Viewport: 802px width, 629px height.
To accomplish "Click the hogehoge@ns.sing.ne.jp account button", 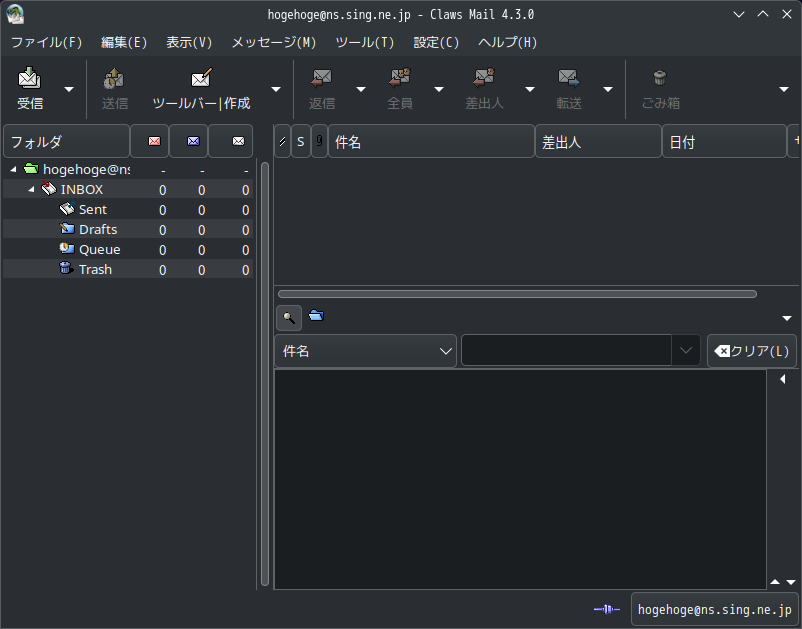I will pyautogui.click(x=714, y=609).
